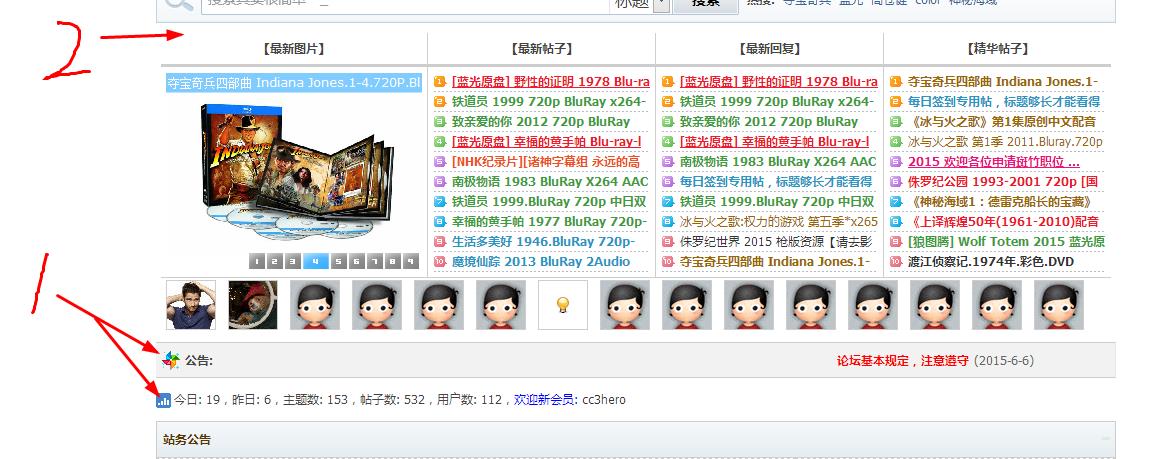The width and height of the screenshot is (1161, 459).
Task: Open the slideshow caption 夺宝奇兵四部曲 Indiana Jones.1-4.720P
Action: tap(294, 83)
